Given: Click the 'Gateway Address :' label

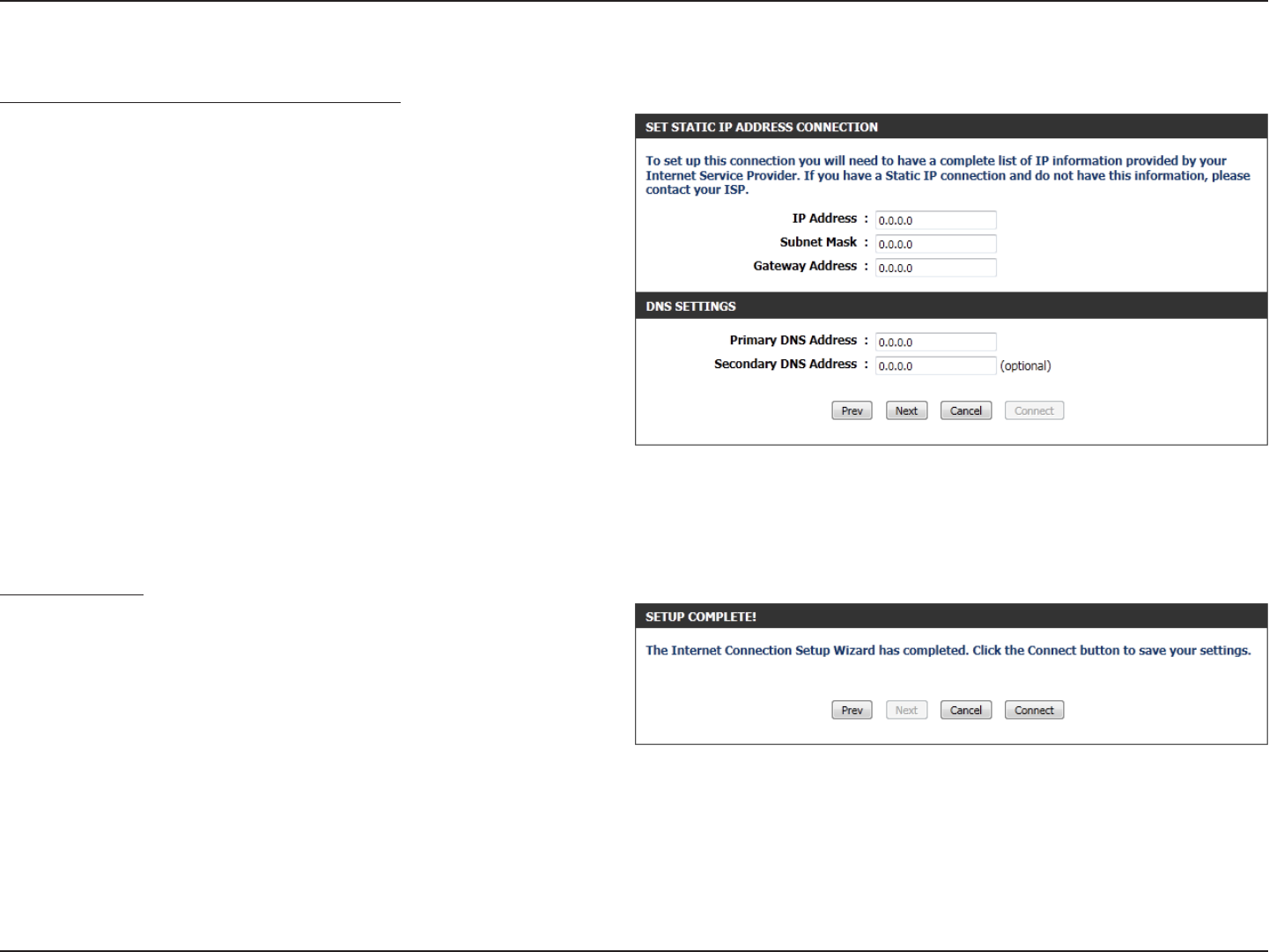Looking at the screenshot, I should (810, 266).
